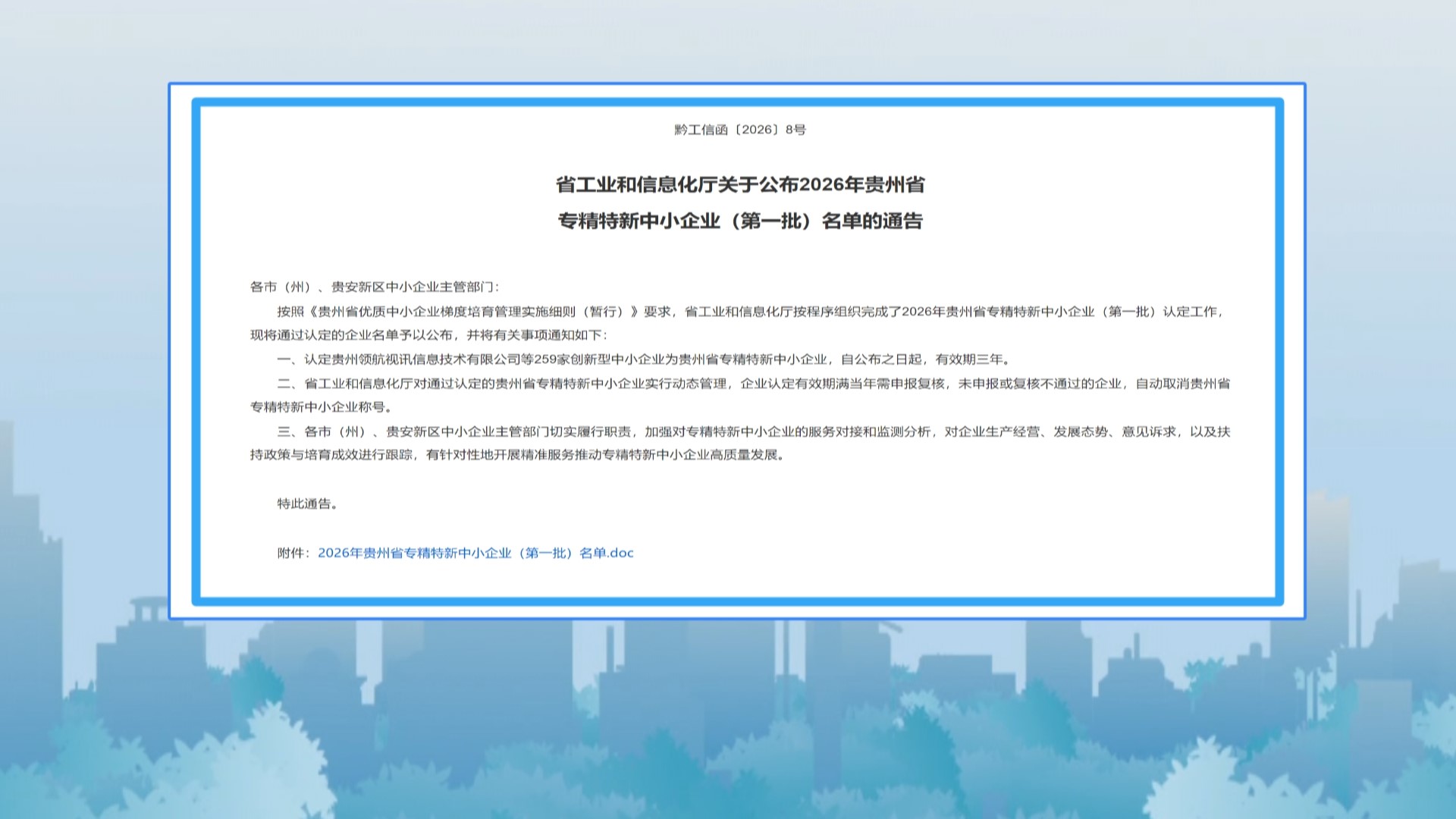Image resolution: width=1456 pixels, height=819 pixels.
Task: Click the title line 省工业和信息化厅关于公布2026年贵州省
Action: [x=739, y=184]
